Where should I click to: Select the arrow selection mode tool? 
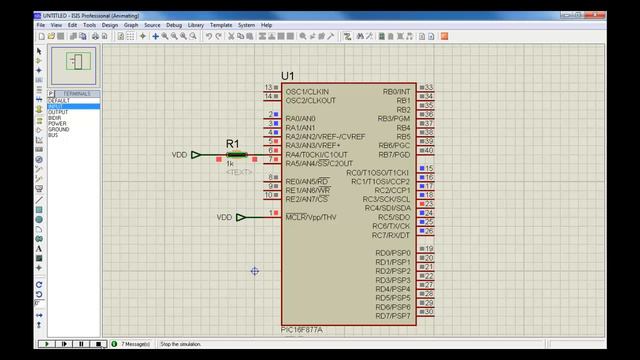tap(39, 51)
